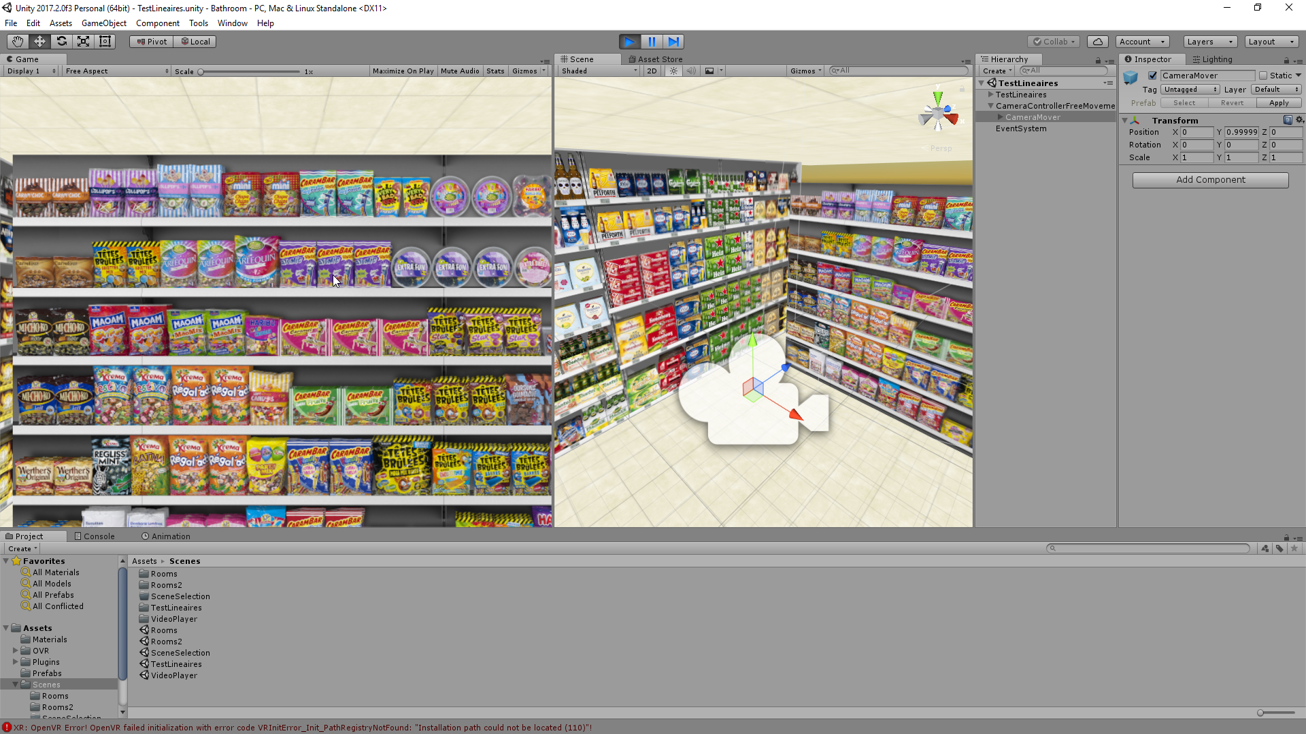The image size is (1306, 734).
Task: Click the Add Component button
Action: pyautogui.click(x=1210, y=180)
